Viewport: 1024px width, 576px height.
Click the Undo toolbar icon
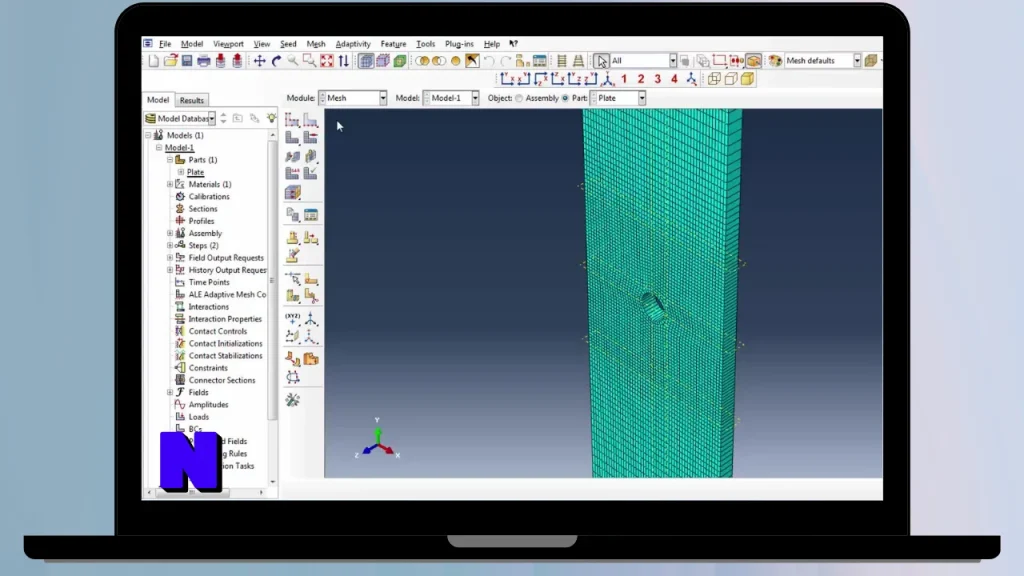click(489, 61)
